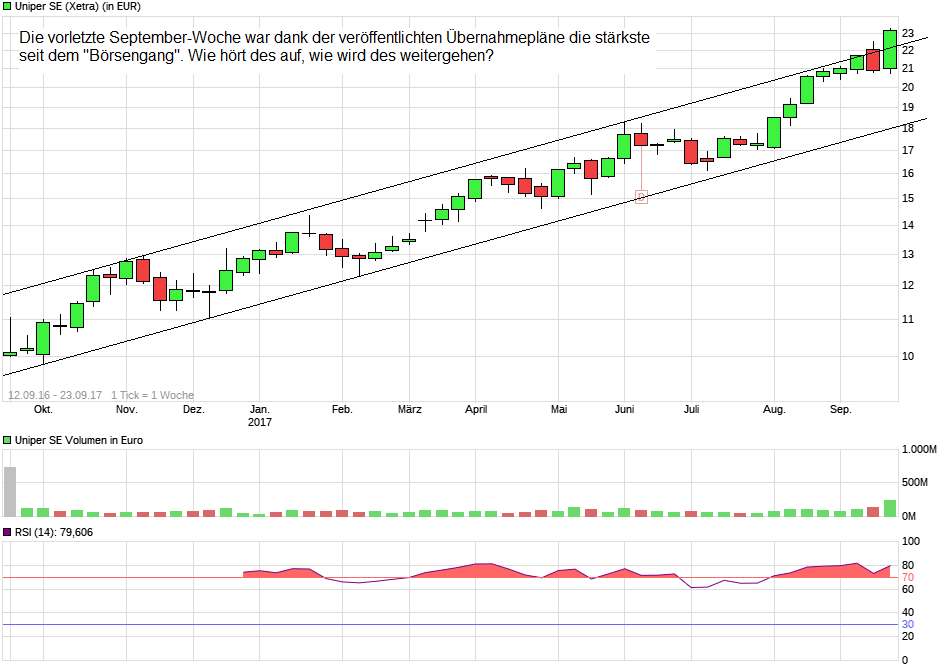Image resolution: width=940 pixels, height=670 pixels.
Task: Click the date range '12.09.16 - 23.09.17'
Action: 55,395
